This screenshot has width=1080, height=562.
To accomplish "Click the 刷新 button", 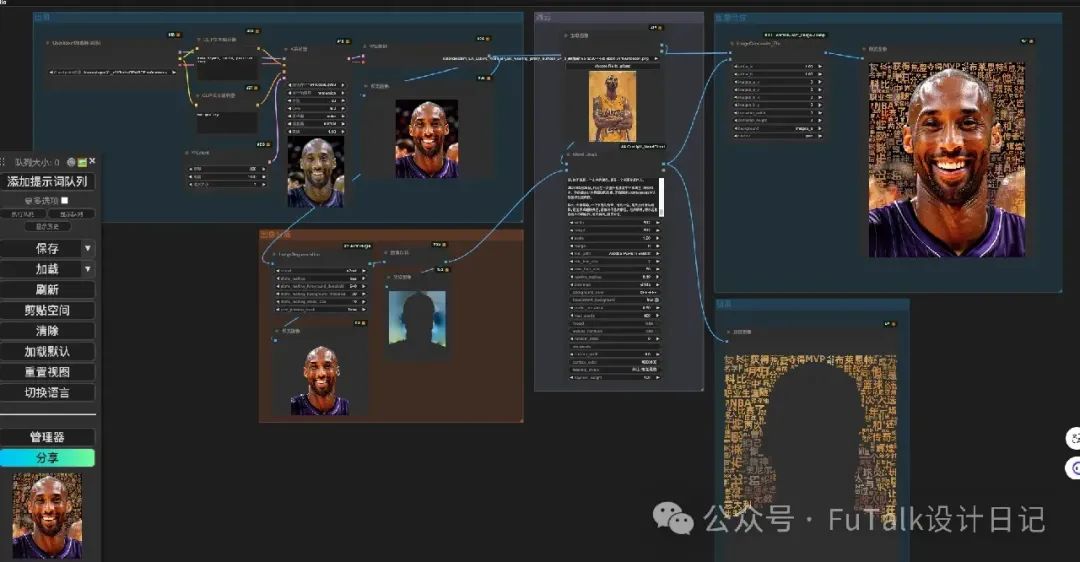I will coord(48,289).
